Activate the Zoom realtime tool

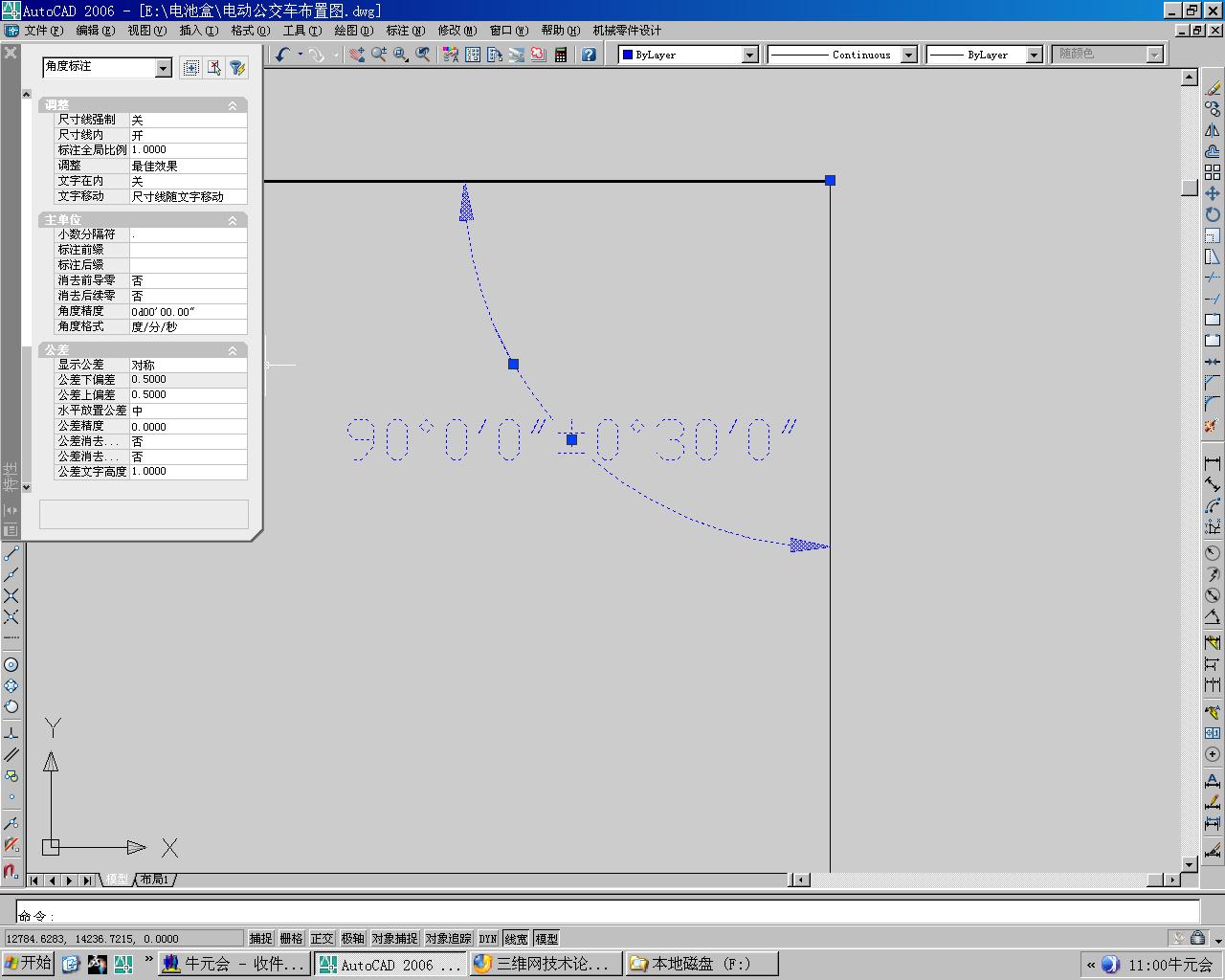coord(379,55)
